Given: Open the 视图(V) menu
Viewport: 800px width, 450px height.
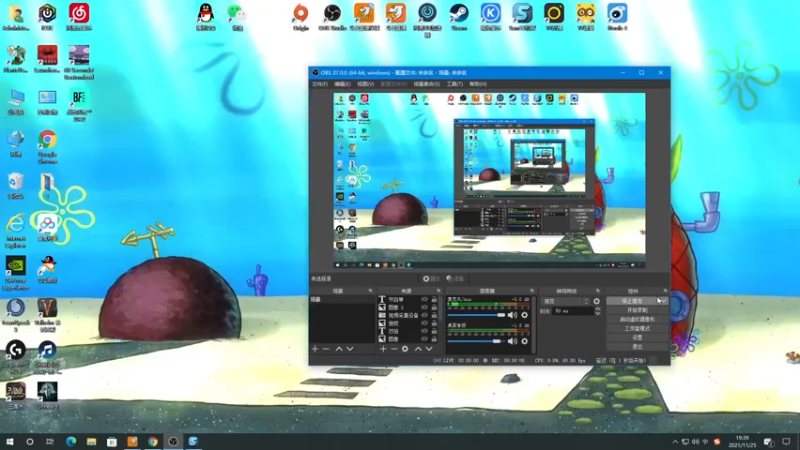Looking at the screenshot, I should coord(365,84).
